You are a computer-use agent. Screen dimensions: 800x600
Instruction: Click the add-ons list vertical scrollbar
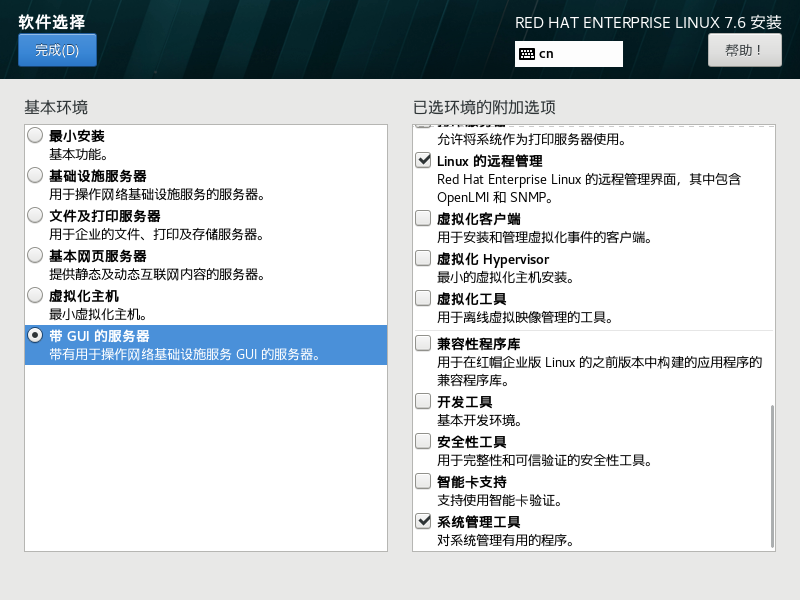(x=772, y=476)
